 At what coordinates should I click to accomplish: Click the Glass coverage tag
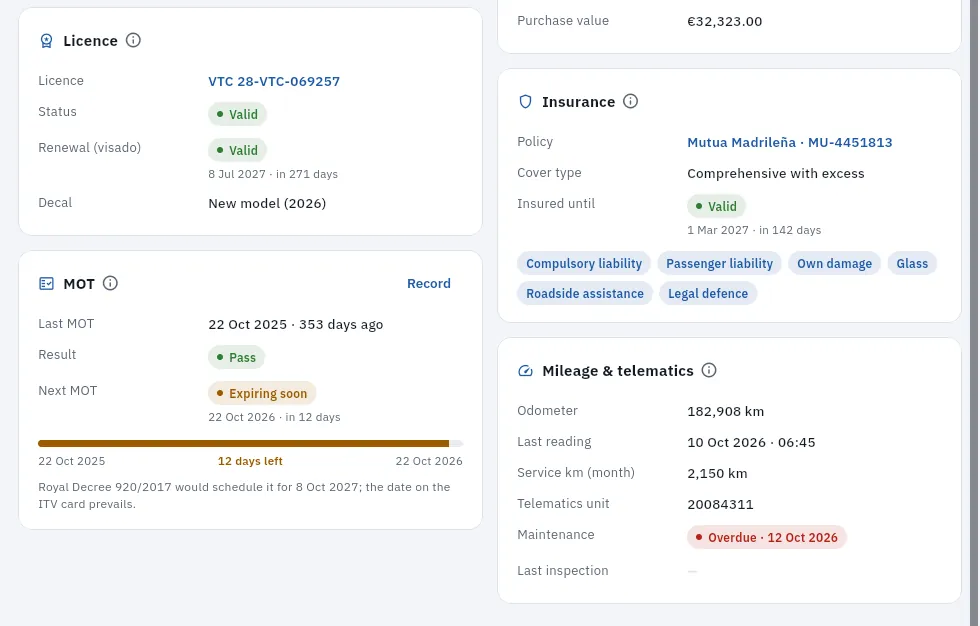[x=912, y=264]
